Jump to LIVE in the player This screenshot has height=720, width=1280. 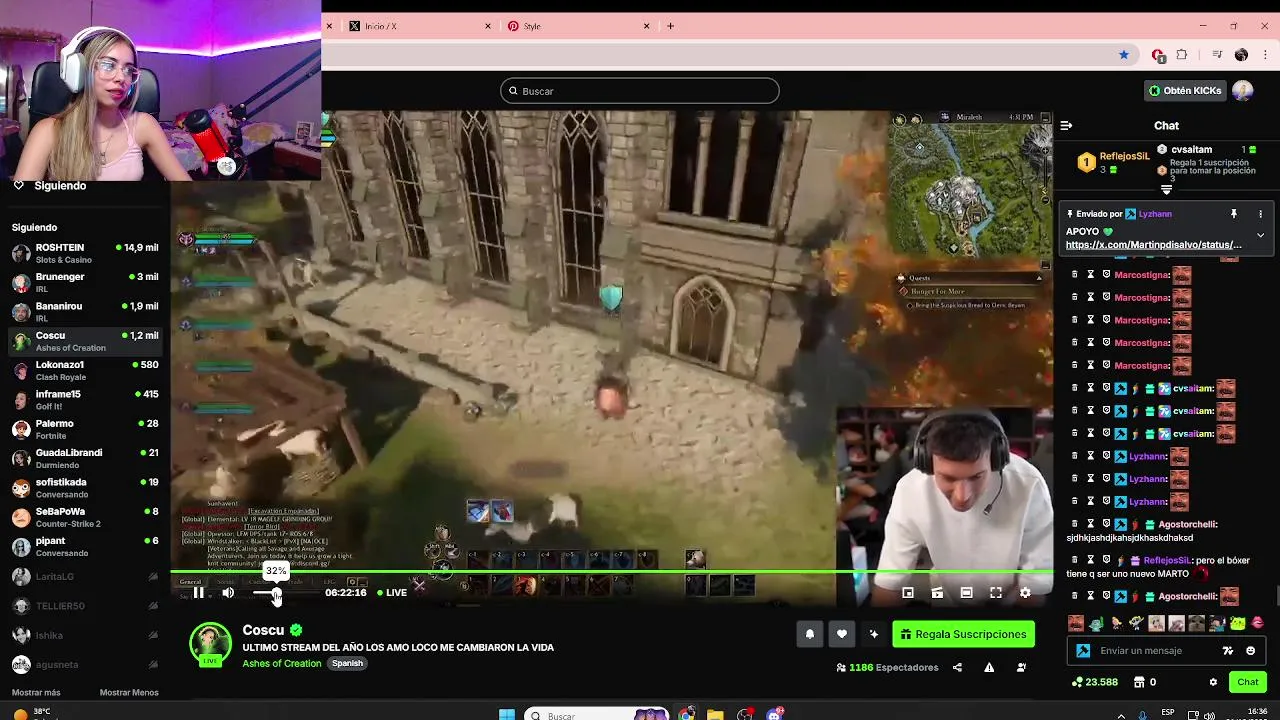392,593
